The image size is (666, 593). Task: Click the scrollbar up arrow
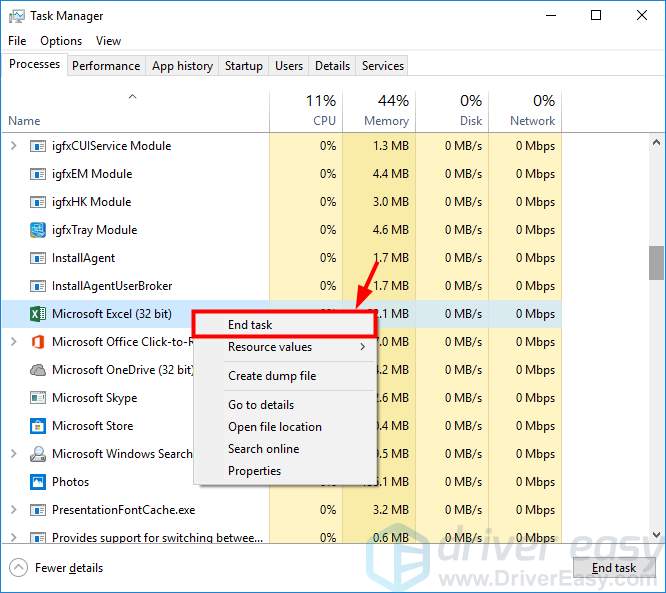(x=656, y=143)
